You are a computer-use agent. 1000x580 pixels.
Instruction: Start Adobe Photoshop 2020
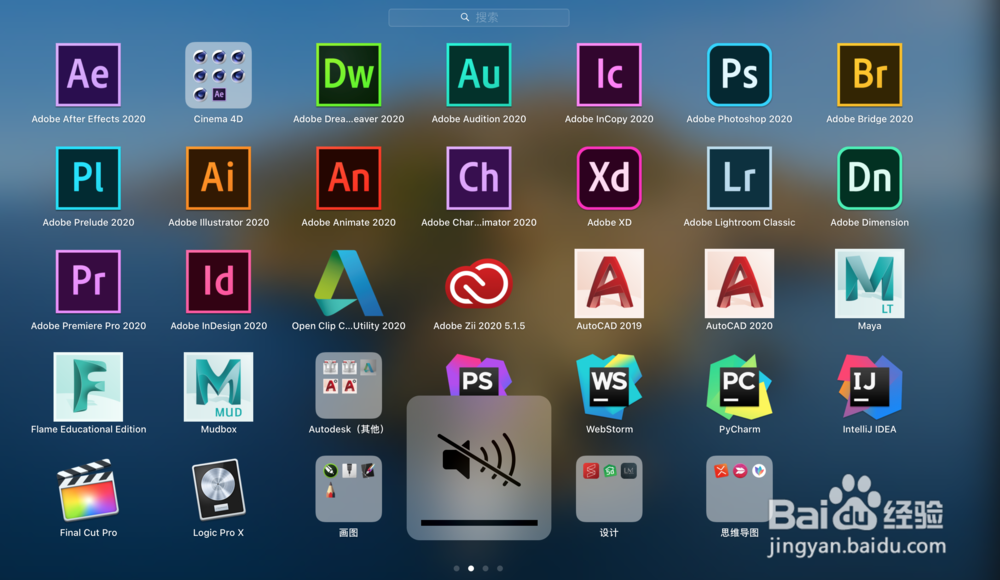pyautogui.click(x=739, y=75)
